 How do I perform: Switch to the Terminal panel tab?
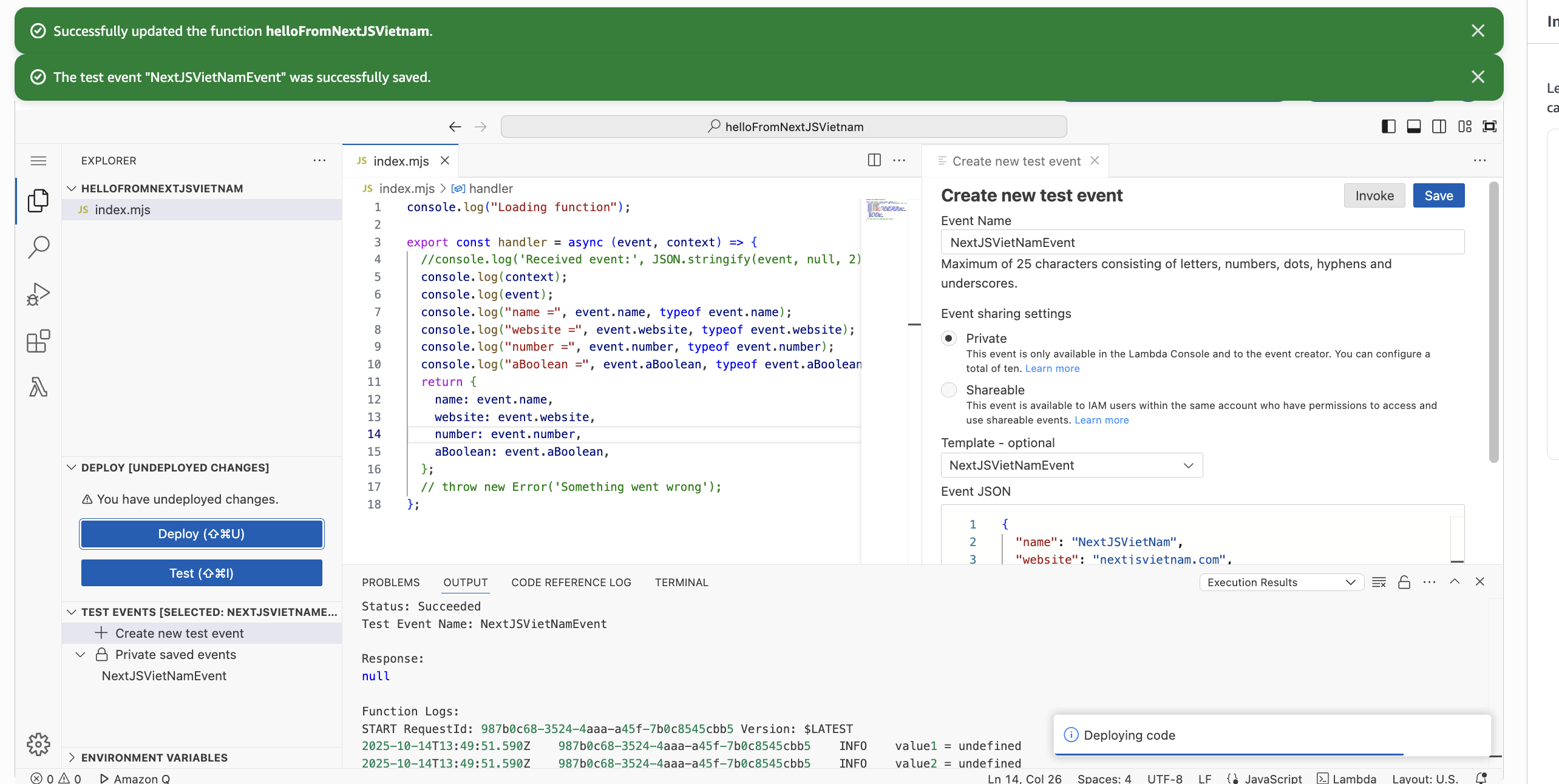pyautogui.click(x=681, y=582)
